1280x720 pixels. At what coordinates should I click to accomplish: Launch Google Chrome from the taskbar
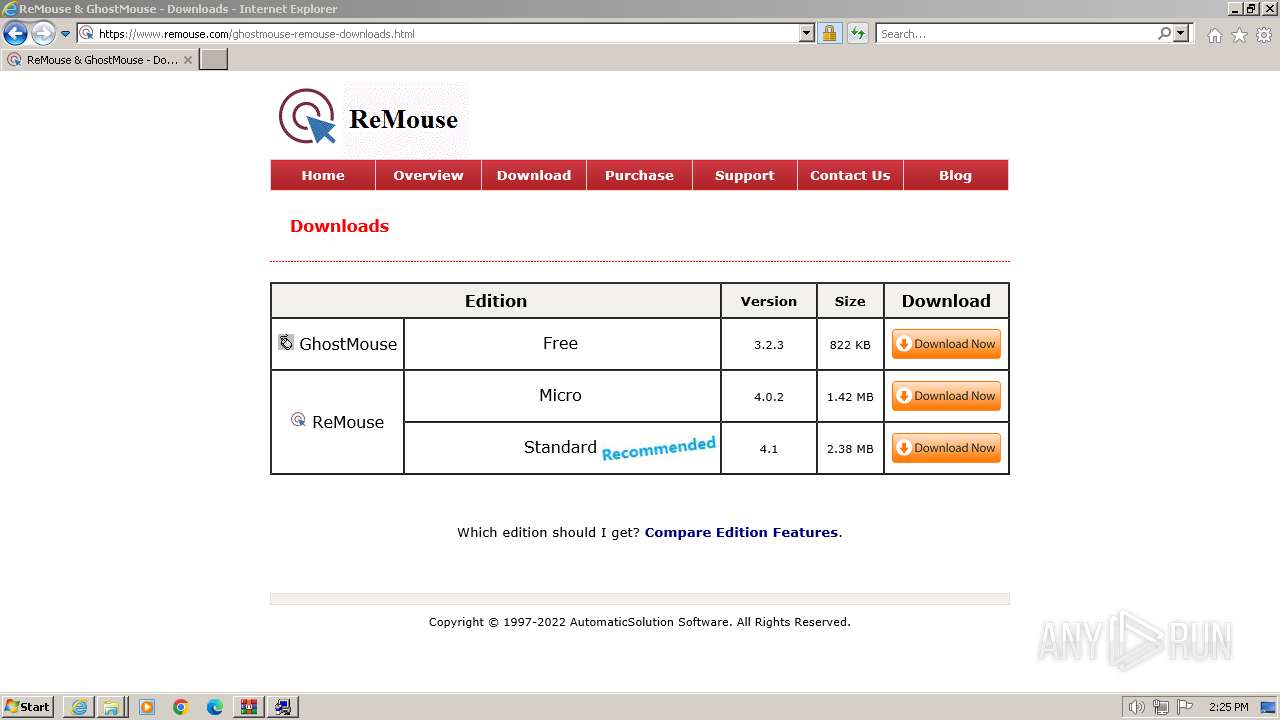tap(181, 707)
